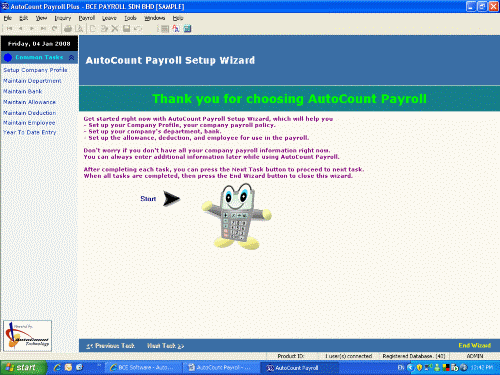Click the edit document toolbar icon
500x375 pixels.
tap(104, 29)
